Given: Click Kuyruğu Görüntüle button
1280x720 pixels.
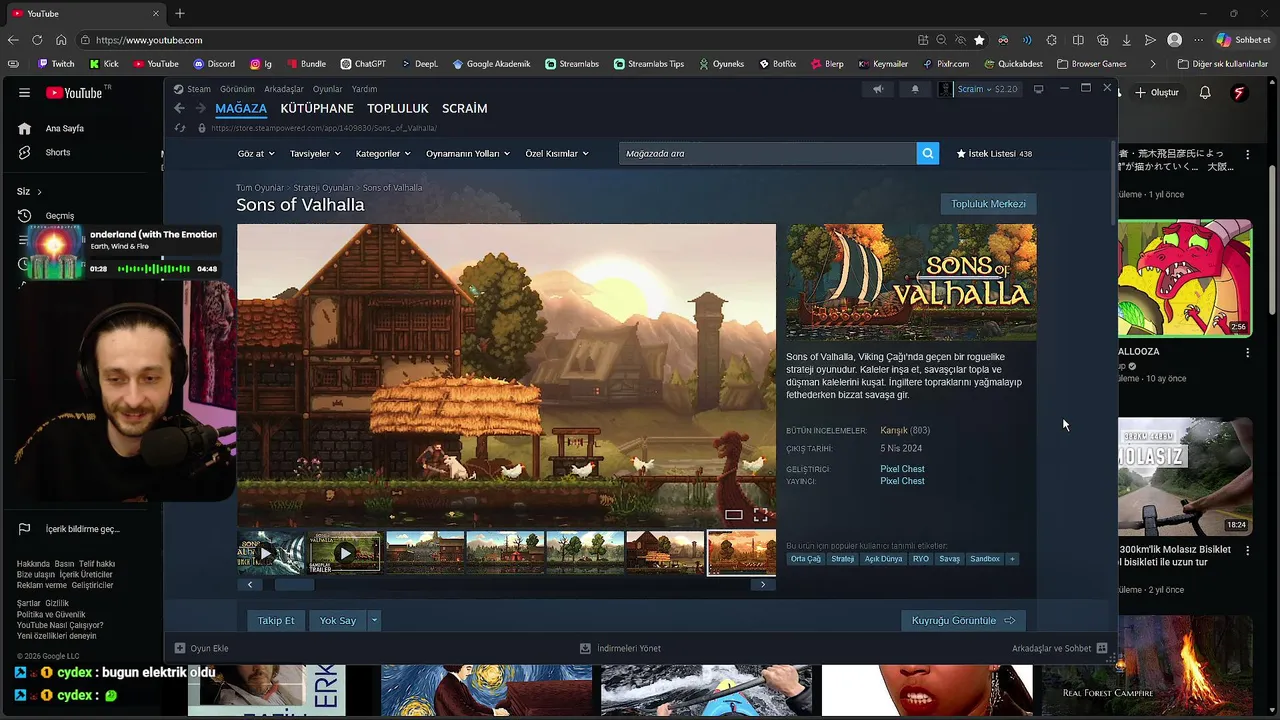Looking at the screenshot, I should (x=963, y=620).
